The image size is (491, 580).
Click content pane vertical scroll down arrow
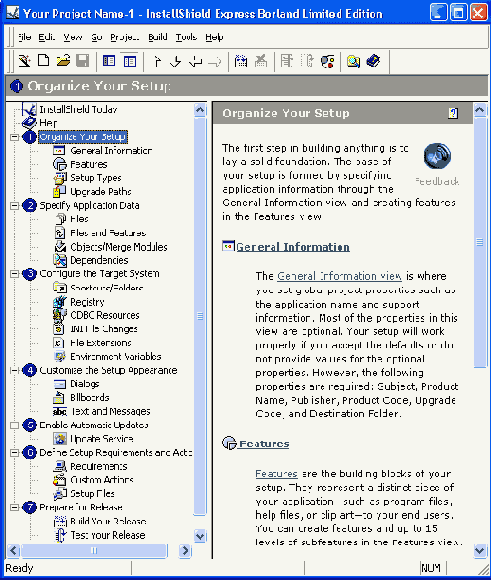click(480, 550)
